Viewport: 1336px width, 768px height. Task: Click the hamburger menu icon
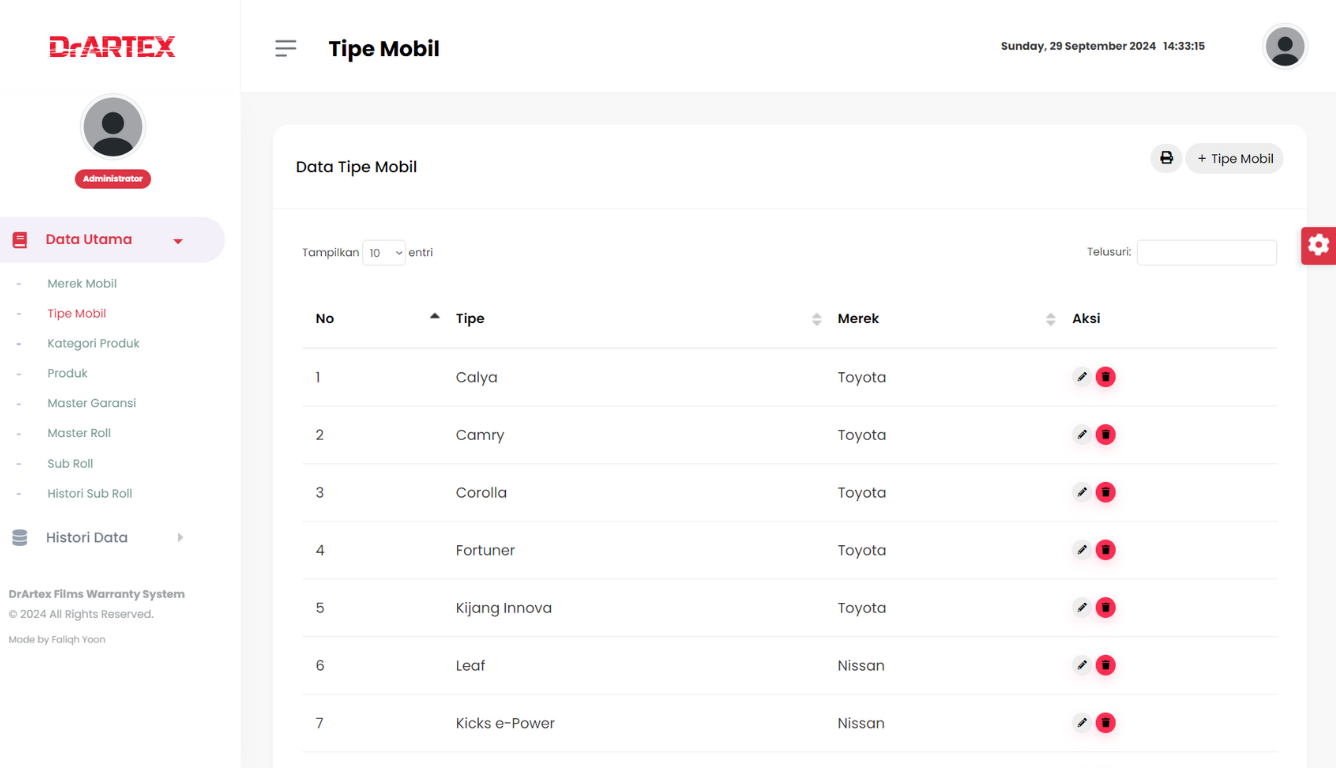286,48
